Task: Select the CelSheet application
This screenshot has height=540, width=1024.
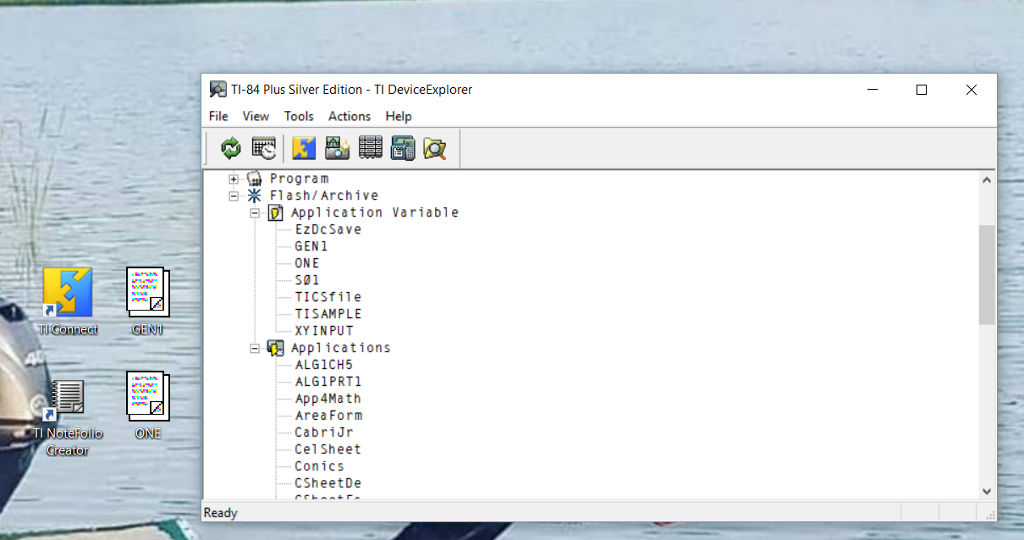Action: tap(328, 450)
